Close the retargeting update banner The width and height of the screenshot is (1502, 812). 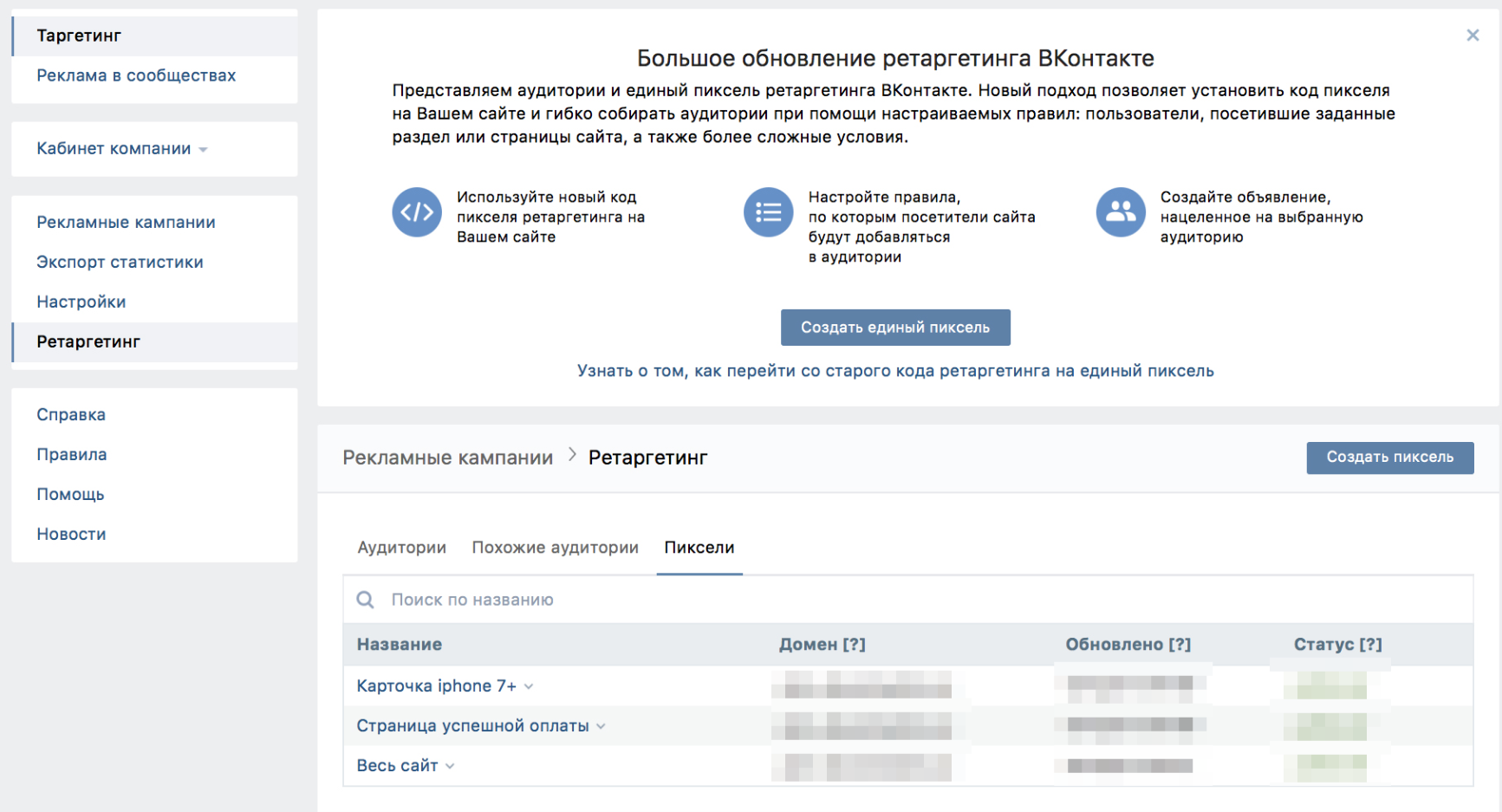[1473, 36]
